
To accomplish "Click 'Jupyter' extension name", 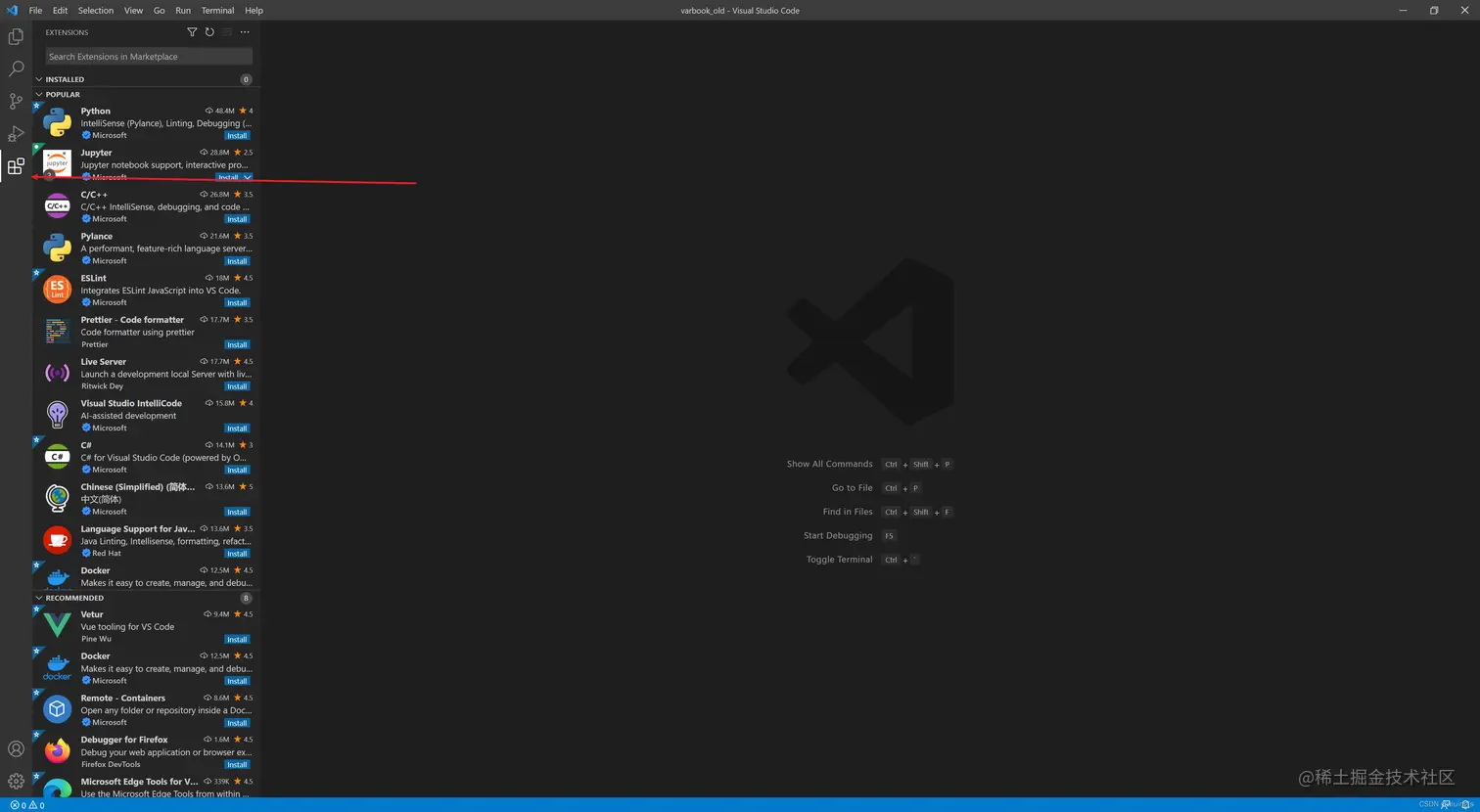I will coord(96,153).
